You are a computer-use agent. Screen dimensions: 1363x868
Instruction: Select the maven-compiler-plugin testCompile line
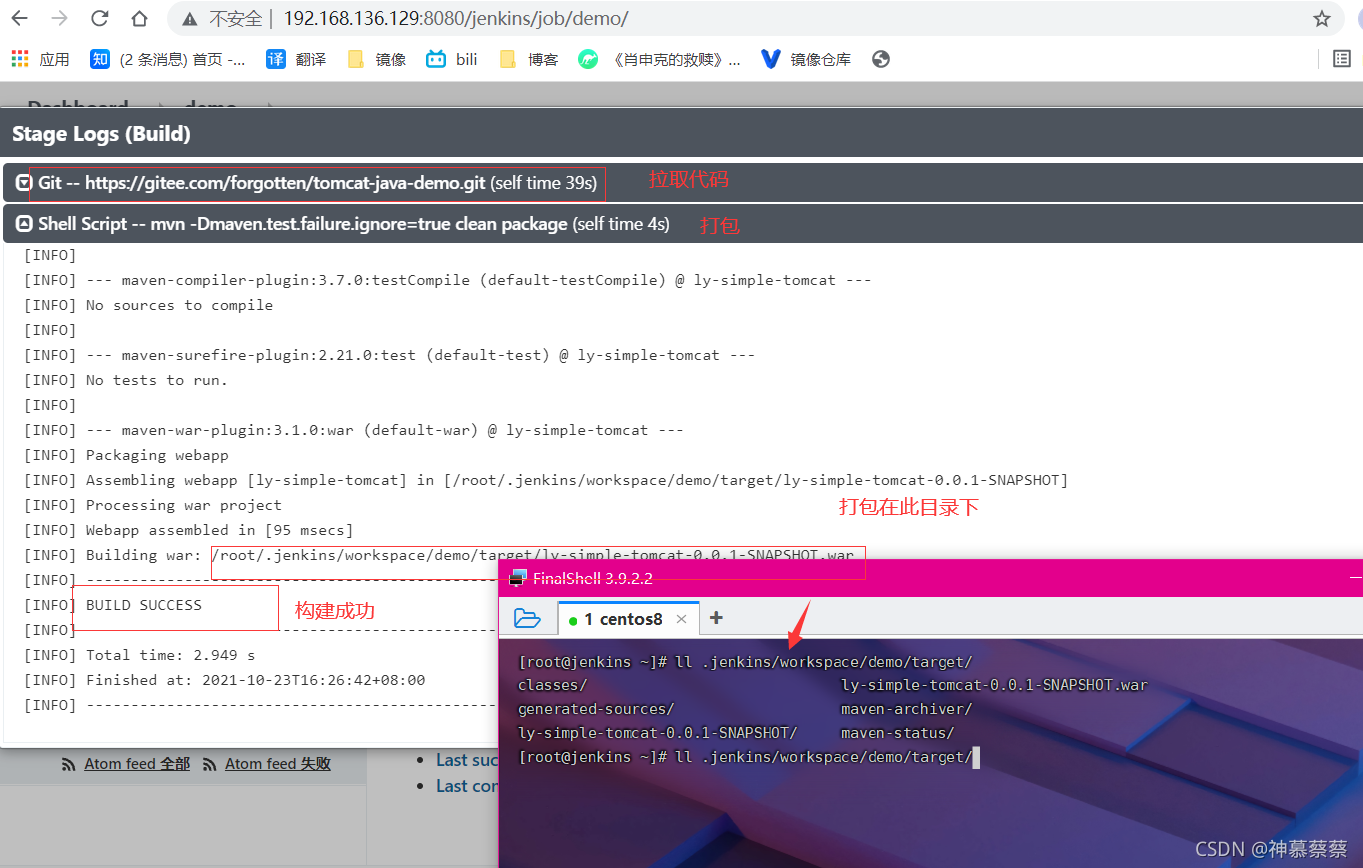coord(448,280)
